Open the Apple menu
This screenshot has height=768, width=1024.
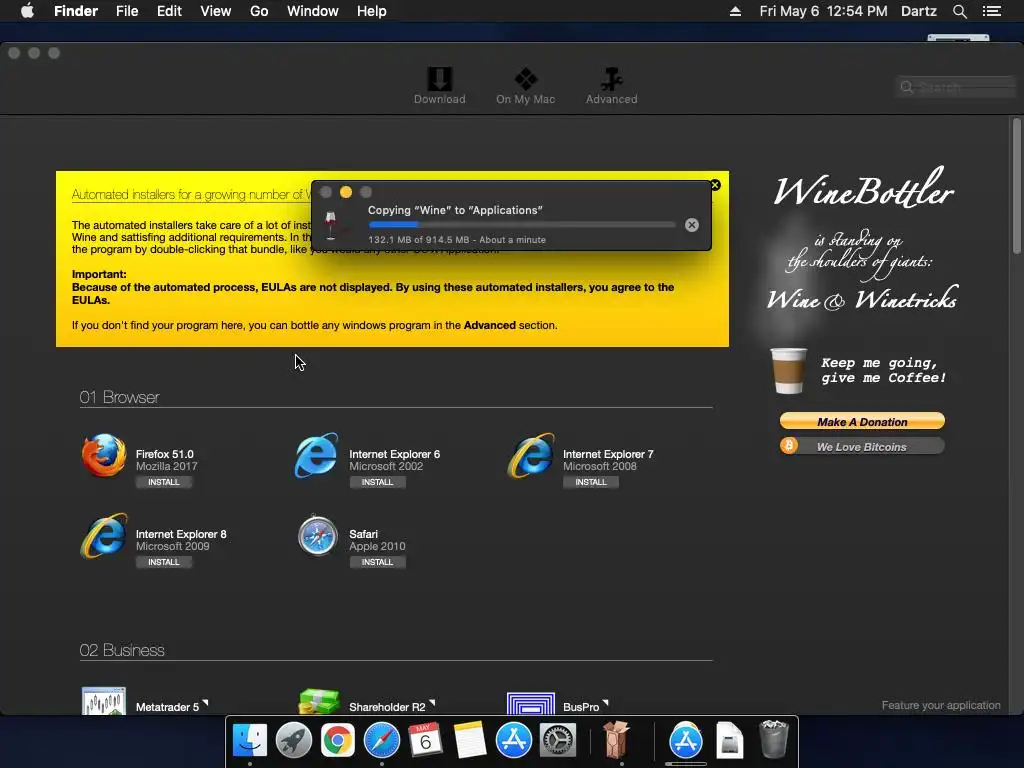coord(27,11)
